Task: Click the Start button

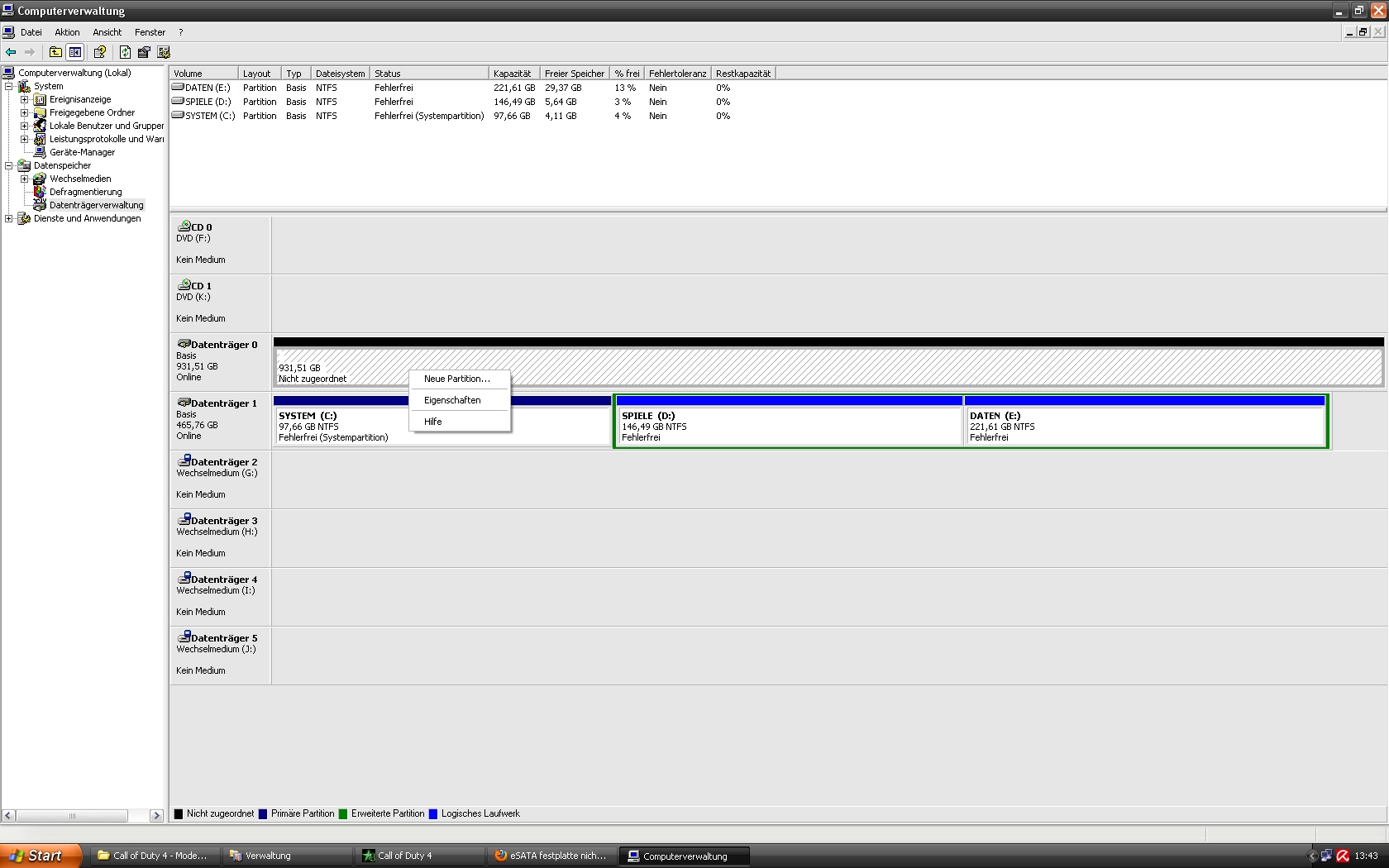Action: click(x=41, y=856)
